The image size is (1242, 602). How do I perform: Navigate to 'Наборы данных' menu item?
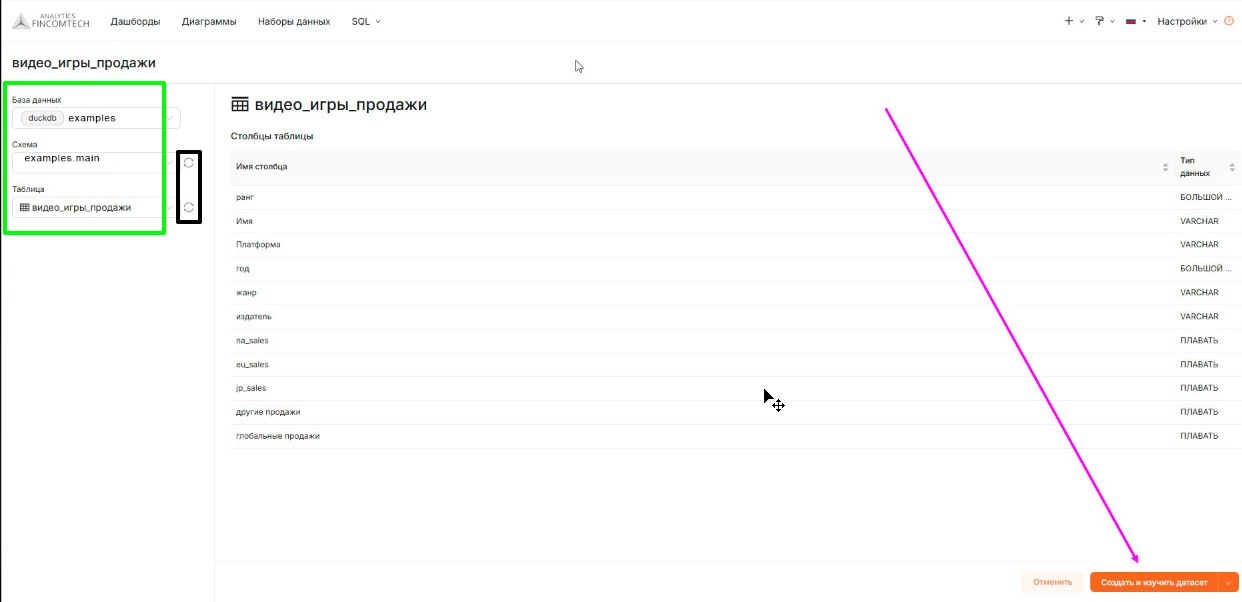pos(294,21)
